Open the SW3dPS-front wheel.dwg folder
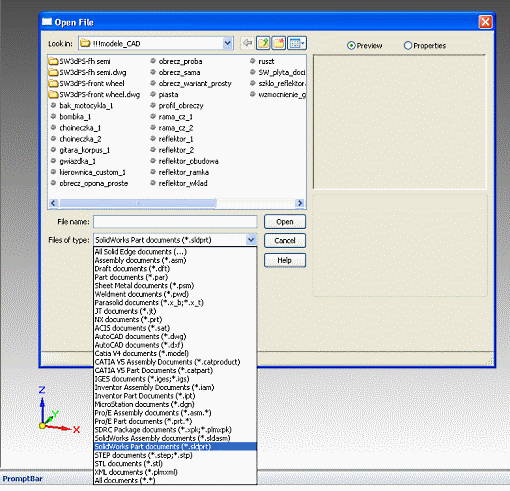510x491 pixels. coord(94,95)
